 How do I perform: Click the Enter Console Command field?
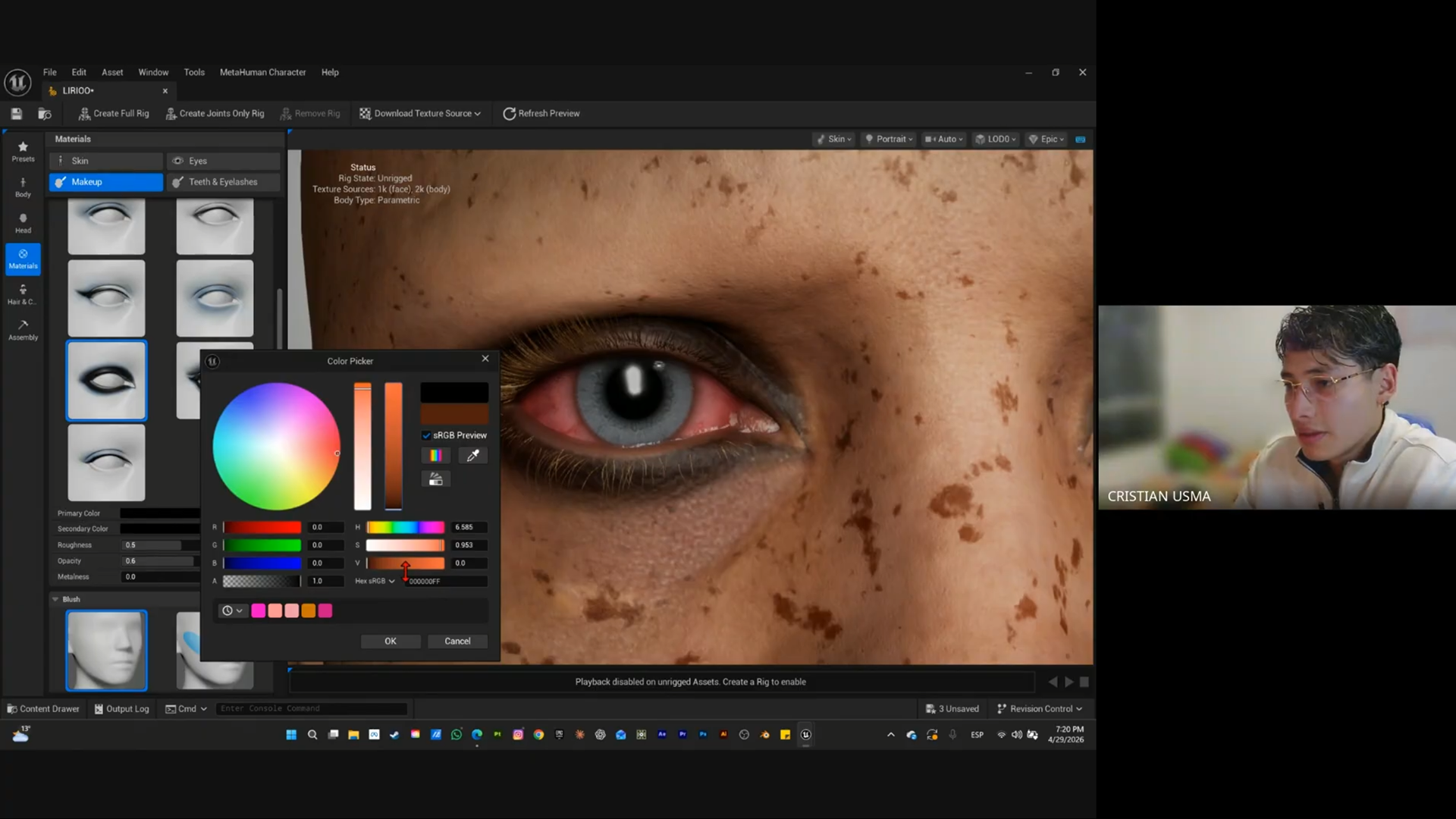tap(312, 708)
